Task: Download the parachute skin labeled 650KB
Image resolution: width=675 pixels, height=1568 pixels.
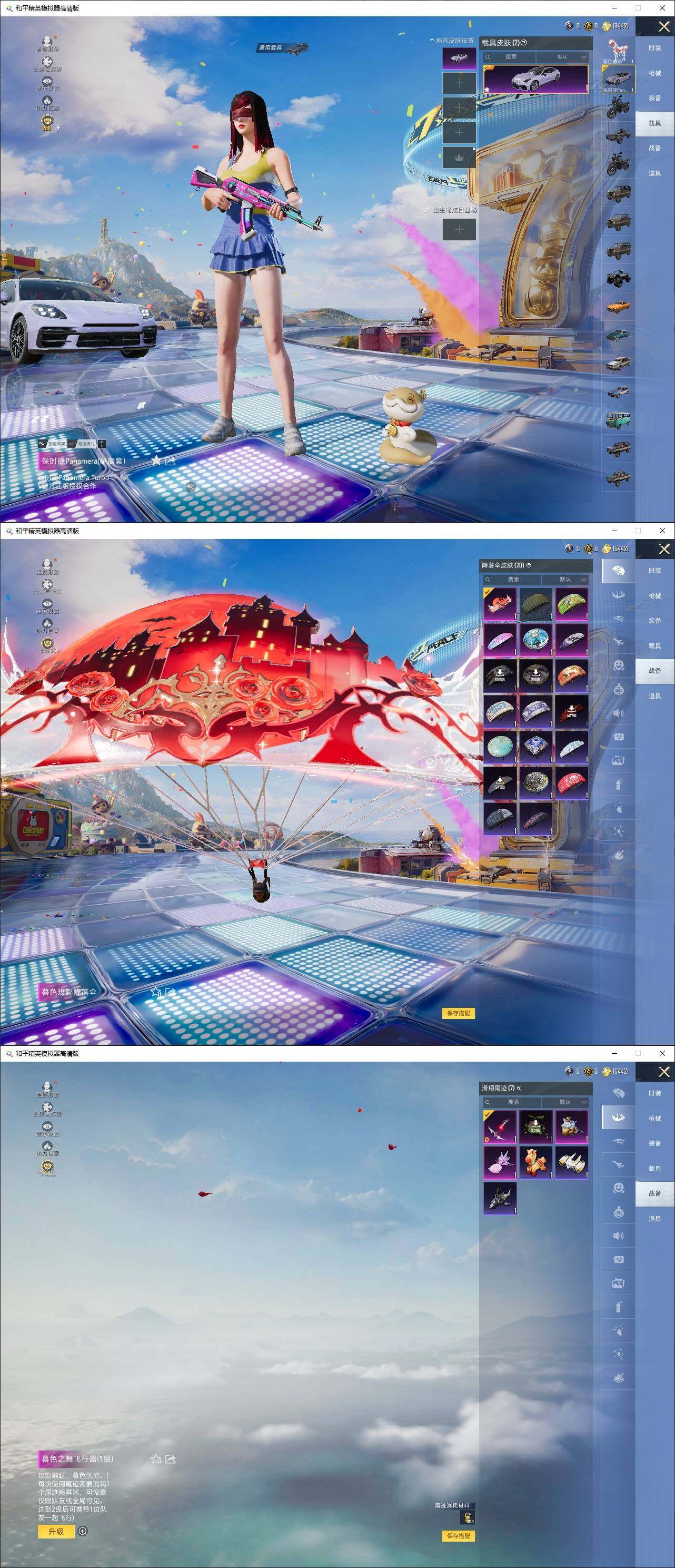Action: point(500,675)
